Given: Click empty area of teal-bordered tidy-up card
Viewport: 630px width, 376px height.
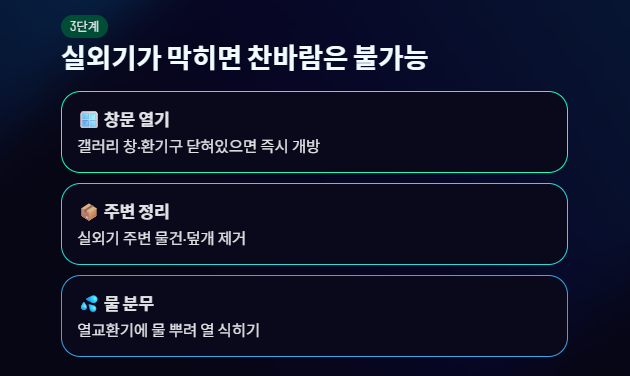Looking at the screenshot, I should tap(402, 224).
